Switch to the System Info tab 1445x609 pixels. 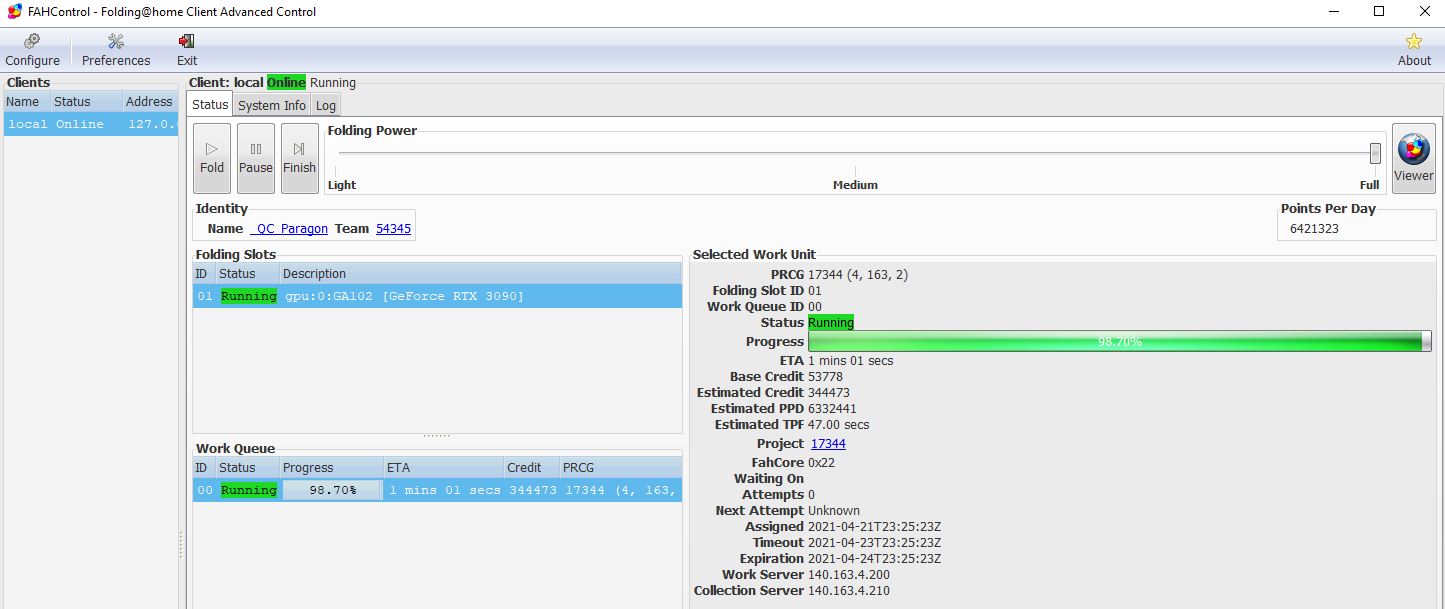[272, 105]
